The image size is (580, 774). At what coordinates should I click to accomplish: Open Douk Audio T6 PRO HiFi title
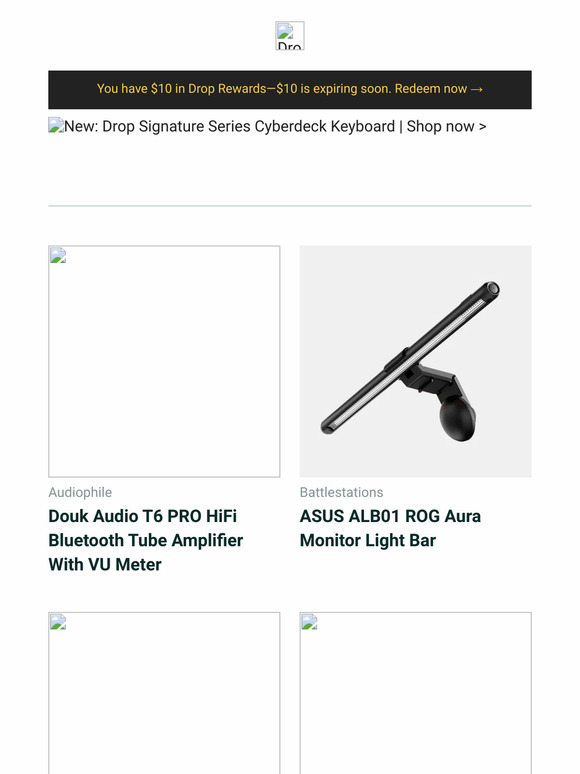point(146,540)
